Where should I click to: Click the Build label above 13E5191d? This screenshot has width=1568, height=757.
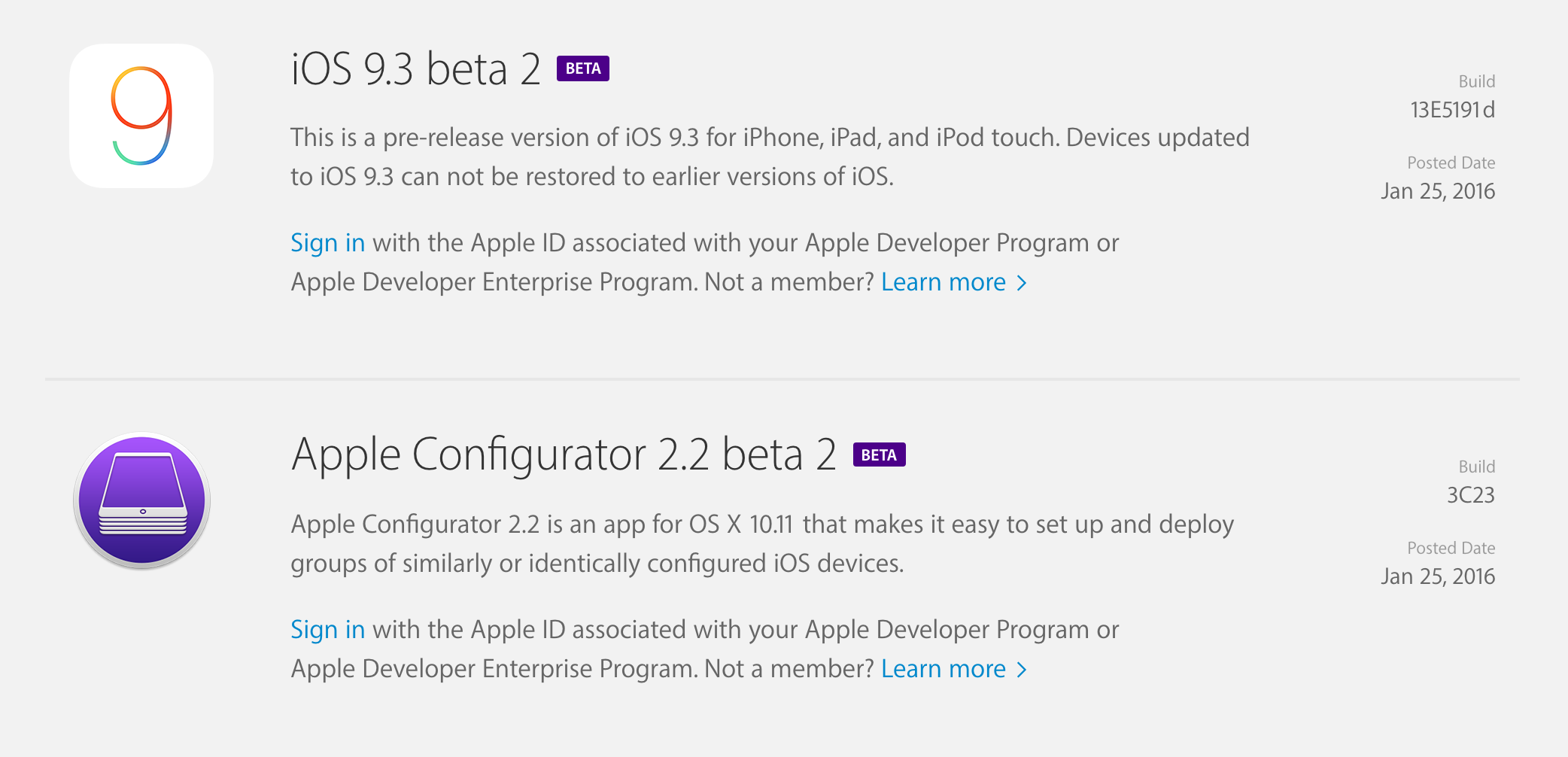tap(1476, 81)
